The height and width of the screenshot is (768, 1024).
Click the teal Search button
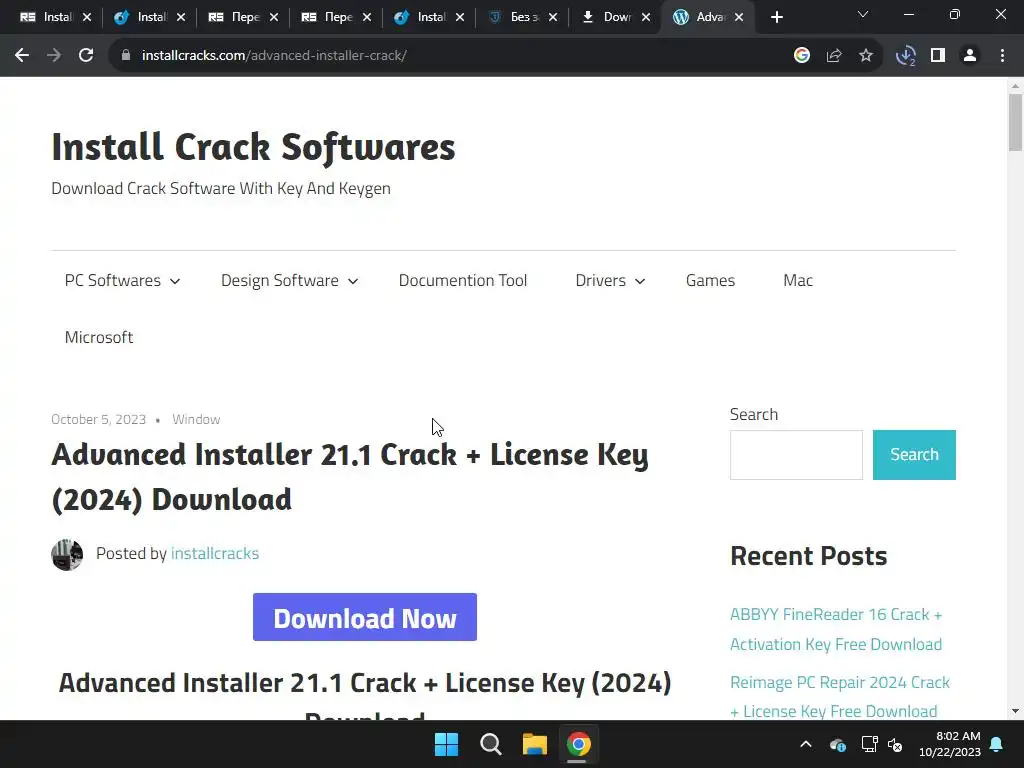pos(914,455)
